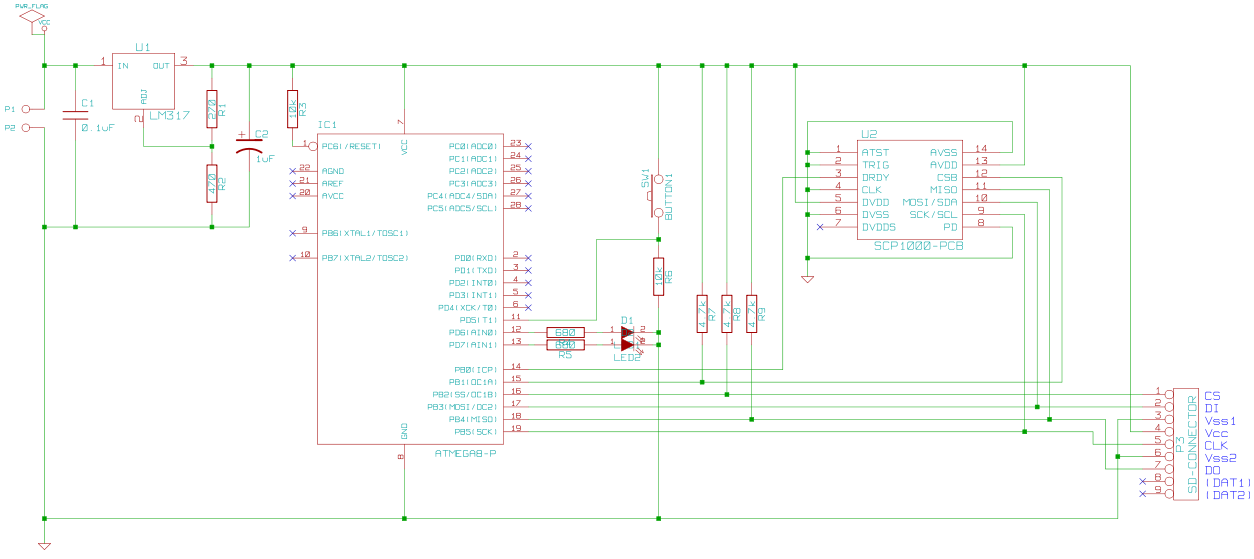This screenshot has width=1254, height=559.
Task: Select the PC0(ADC0) pin label
Action: 473,146
